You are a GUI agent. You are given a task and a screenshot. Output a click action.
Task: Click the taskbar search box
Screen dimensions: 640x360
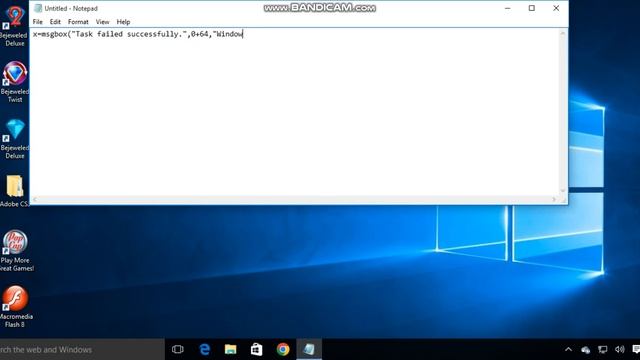click(x=82, y=349)
